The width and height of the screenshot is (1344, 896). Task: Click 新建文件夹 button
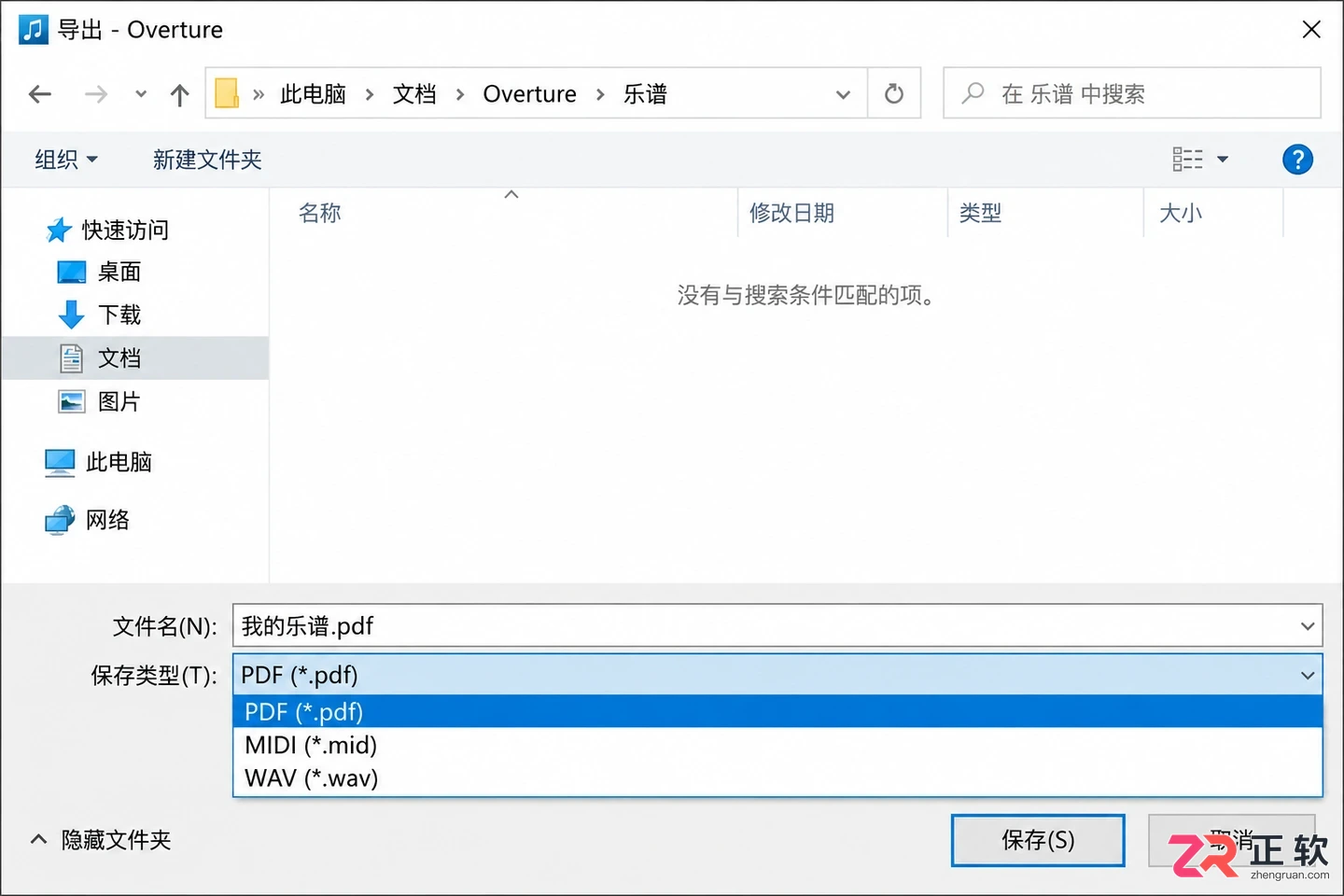point(207,160)
